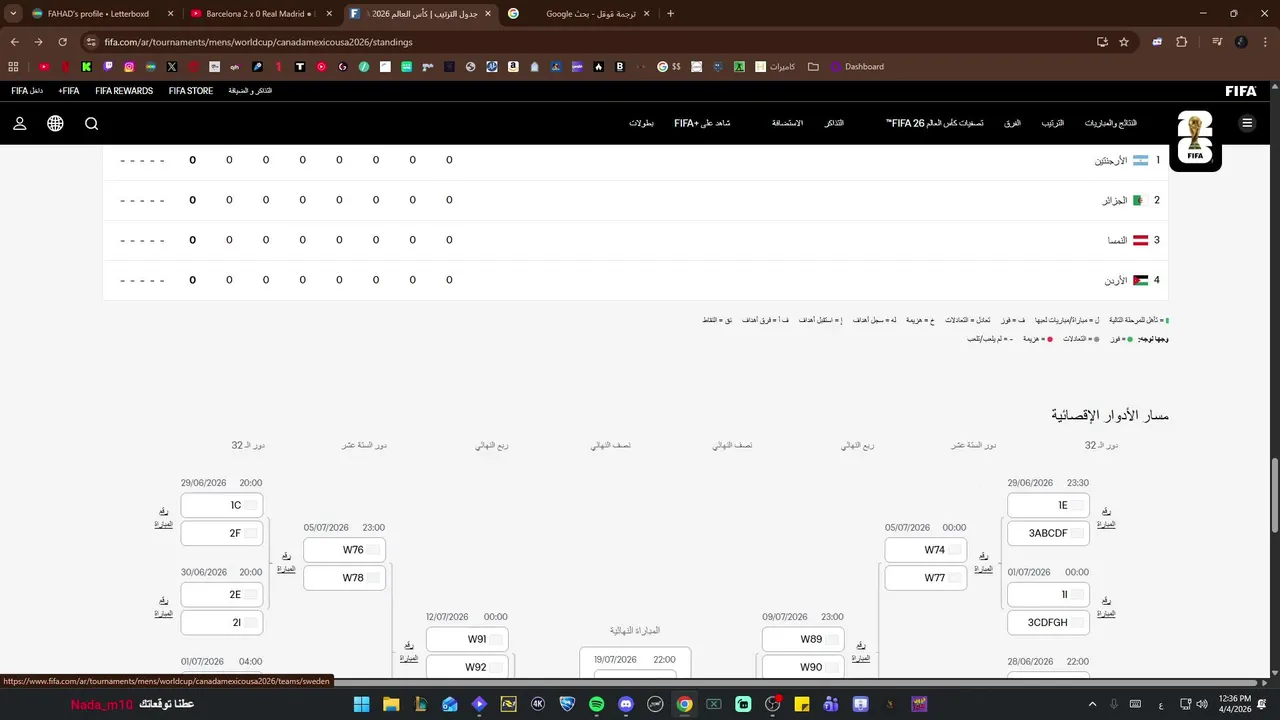Open the tab search dropdown
The width and height of the screenshot is (1280, 720).
[13, 13]
